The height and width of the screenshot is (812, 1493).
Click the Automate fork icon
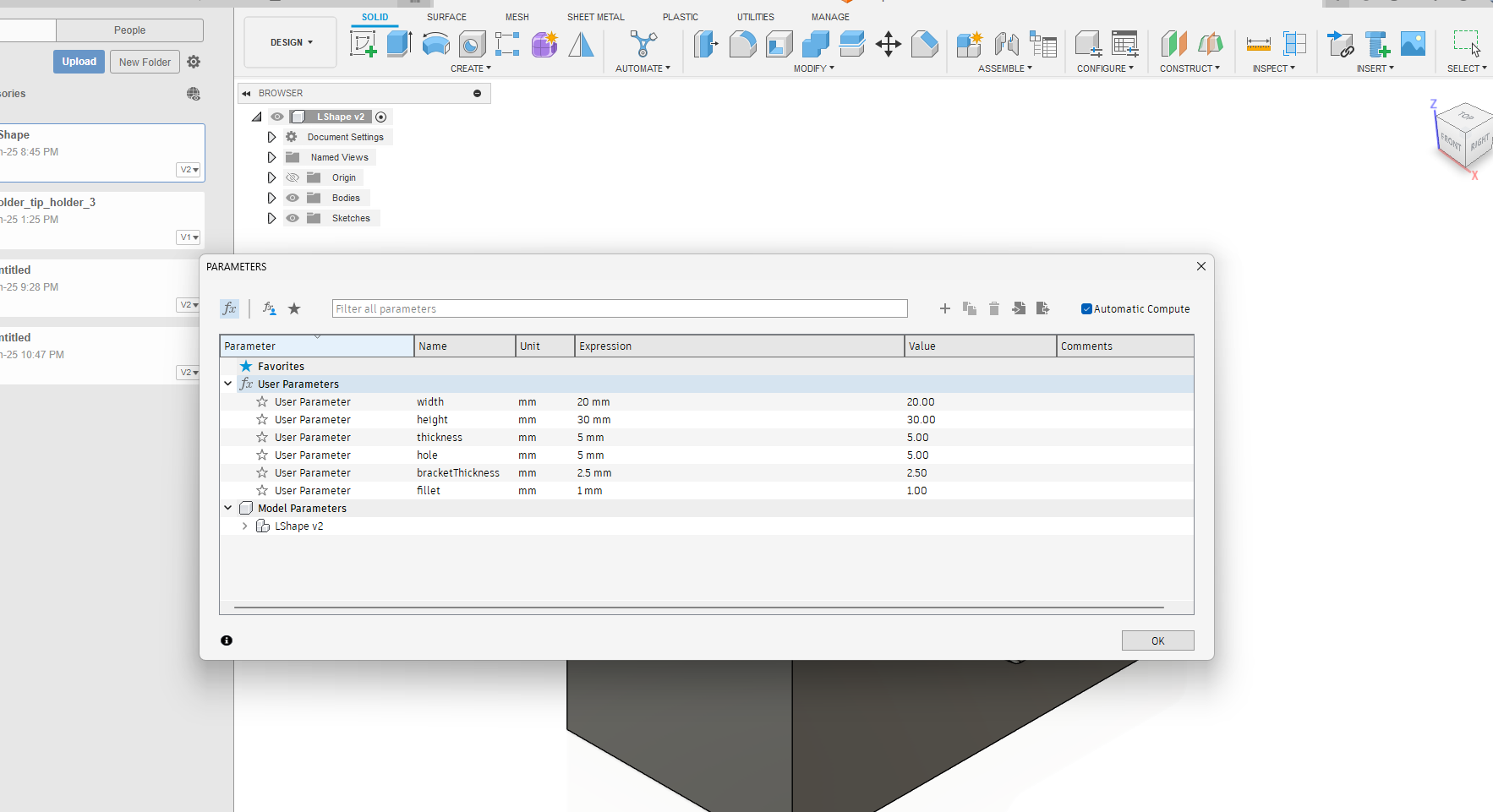(643, 43)
